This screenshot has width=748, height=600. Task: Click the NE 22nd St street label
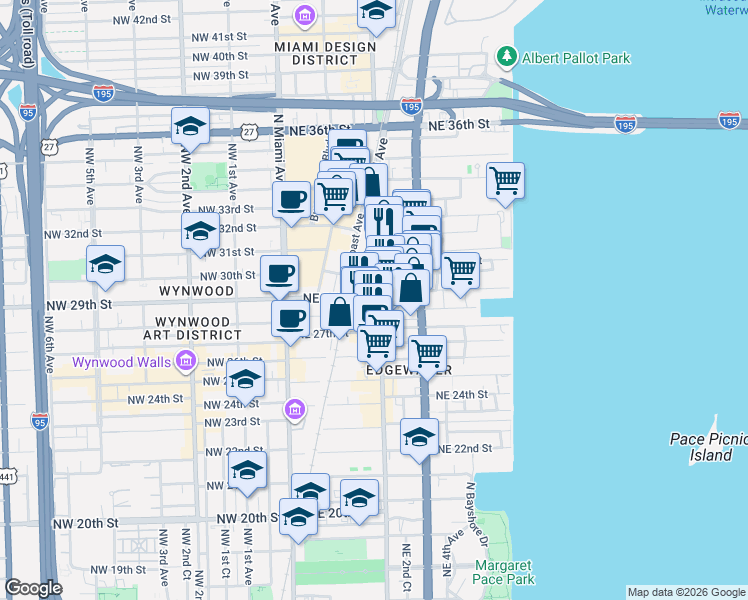click(x=465, y=448)
